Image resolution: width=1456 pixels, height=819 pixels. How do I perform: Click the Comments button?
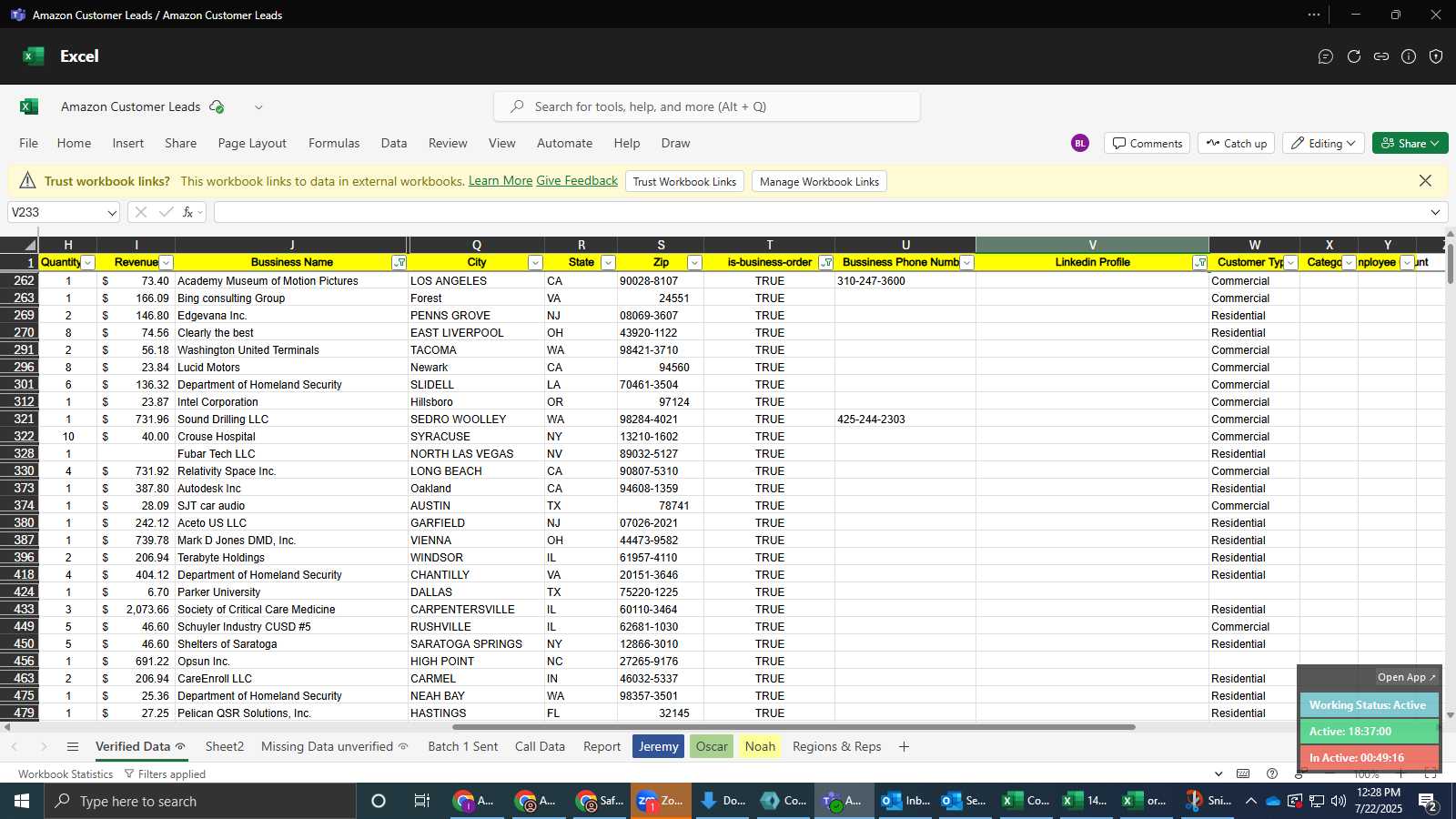(x=1148, y=143)
